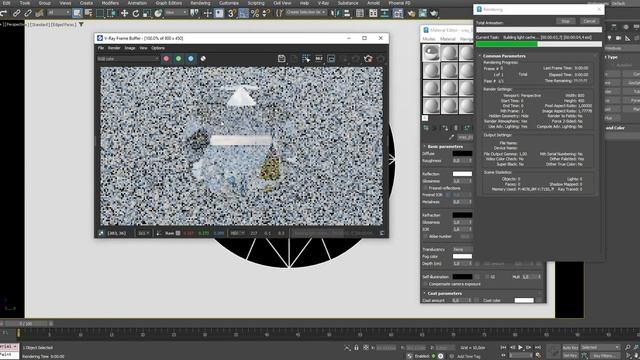Image resolution: width=640 pixels, height=360 pixels.
Task: Click the Diffuse color swatch
Action: [x=462, y=154]
